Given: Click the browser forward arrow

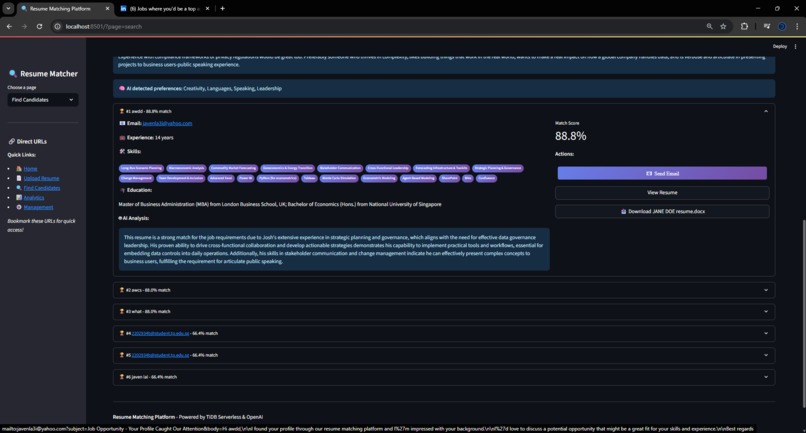Looking at the screenshot, I should click(24, 26).
